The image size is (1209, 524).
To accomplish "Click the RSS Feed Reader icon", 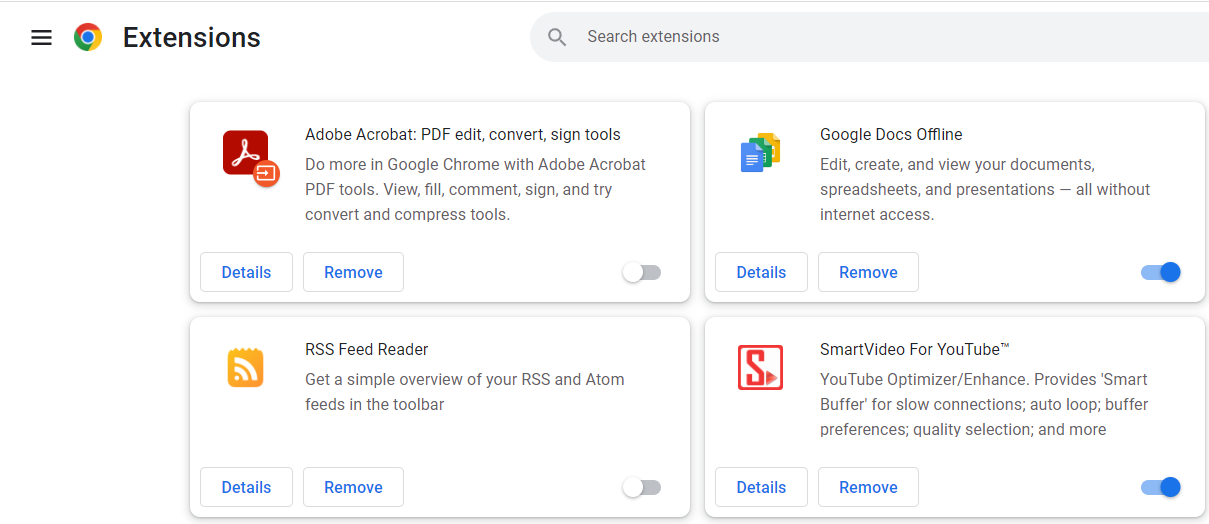I will pyautogui.click(x=245, y=368).
